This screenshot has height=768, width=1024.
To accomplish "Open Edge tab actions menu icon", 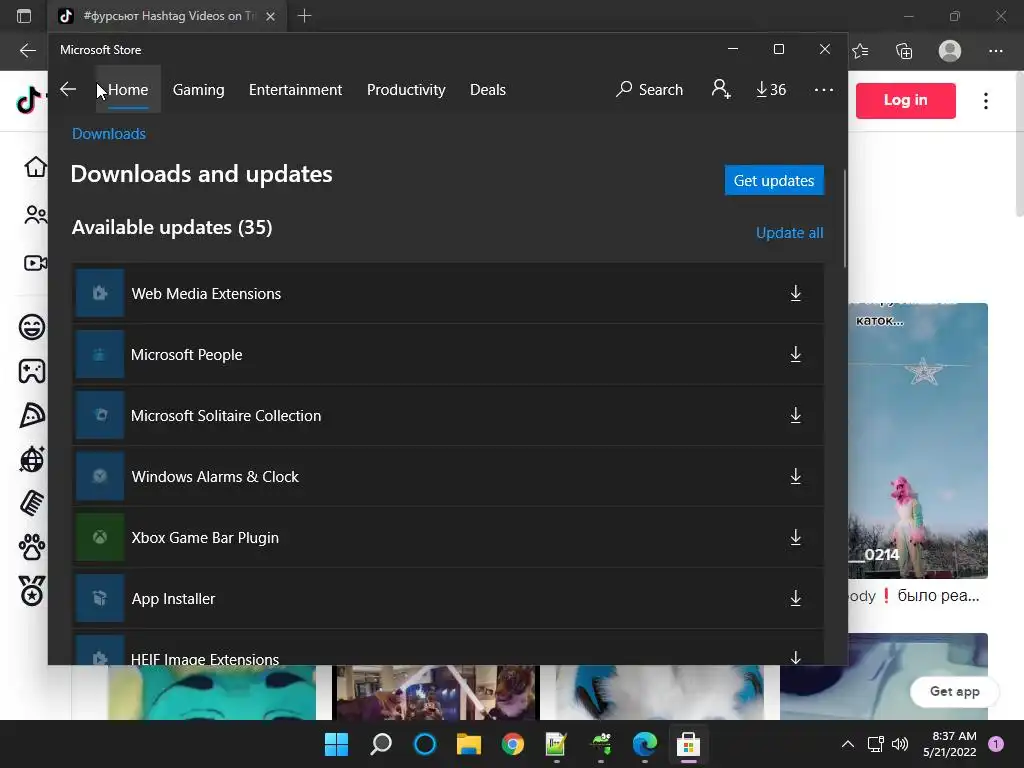I will 24,16.
